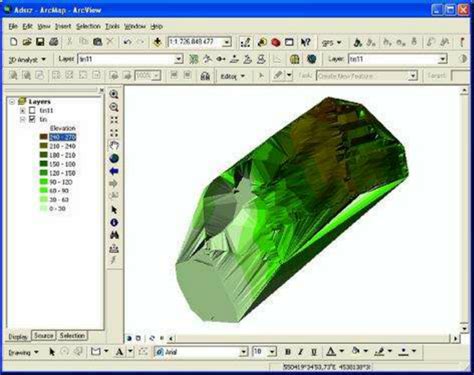The height and width of the screenshot is (375, 474).
Task: Click the Drawing toolbar select arrow
Action: (x=52, y=352)
